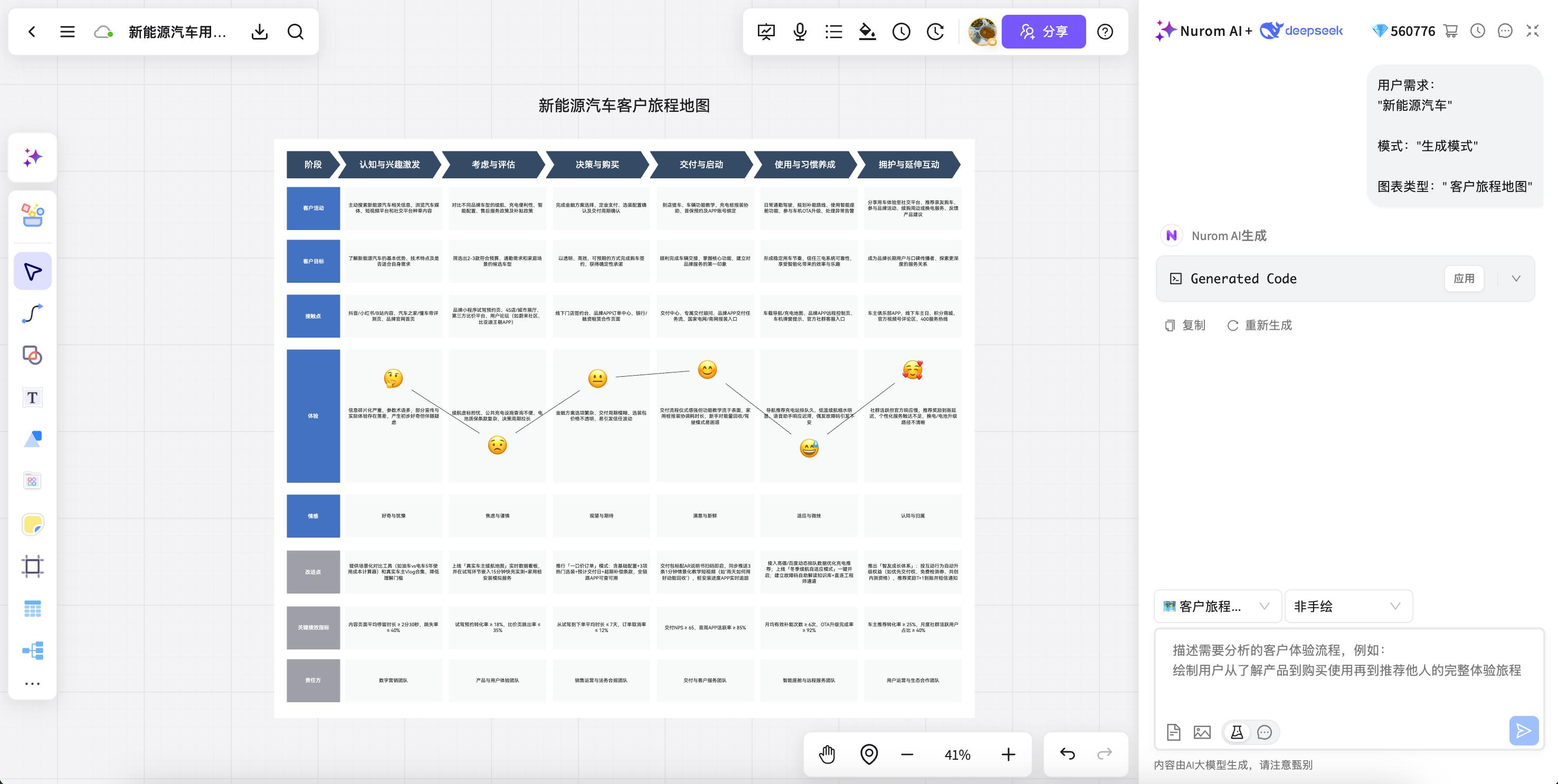
Task: Click 应用 to apply generated code
Action: click(x=1464, y=279)
